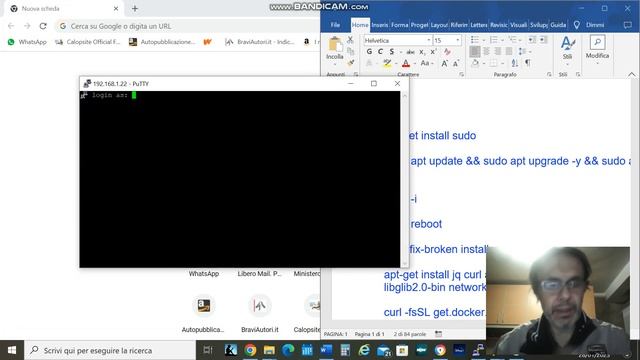Open the Kindle app on the taskbar
640x360 pixels.
tap(231, 350)
